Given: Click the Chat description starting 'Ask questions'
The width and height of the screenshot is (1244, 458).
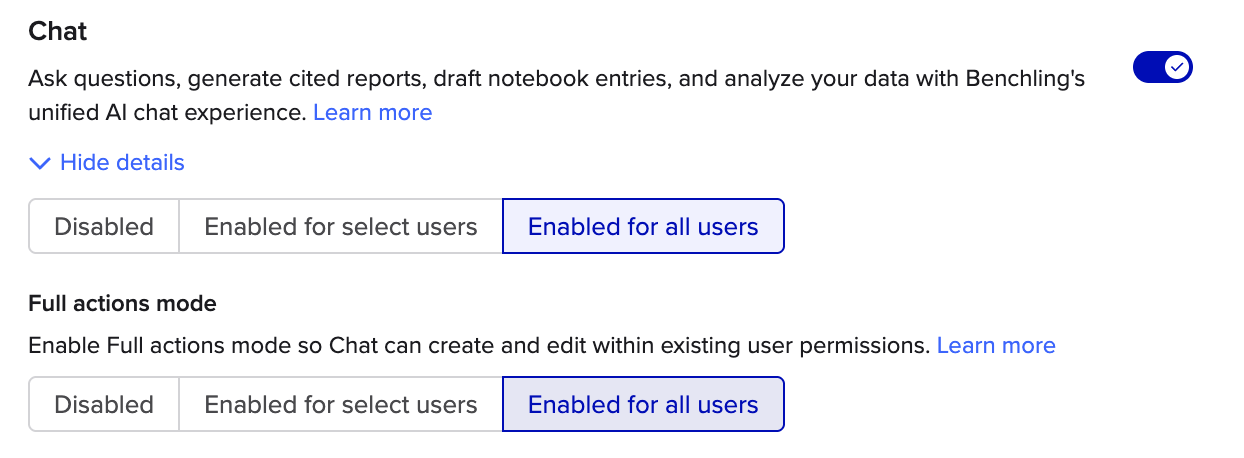Looking at the screenshot, I should [557, 95].
